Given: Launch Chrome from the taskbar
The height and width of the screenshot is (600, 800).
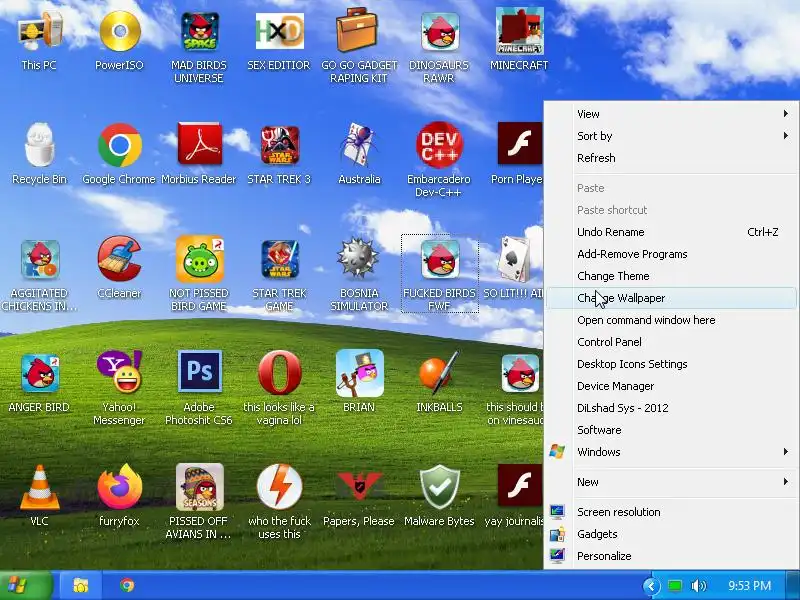Looking at the screenshot, I should 127,585.
